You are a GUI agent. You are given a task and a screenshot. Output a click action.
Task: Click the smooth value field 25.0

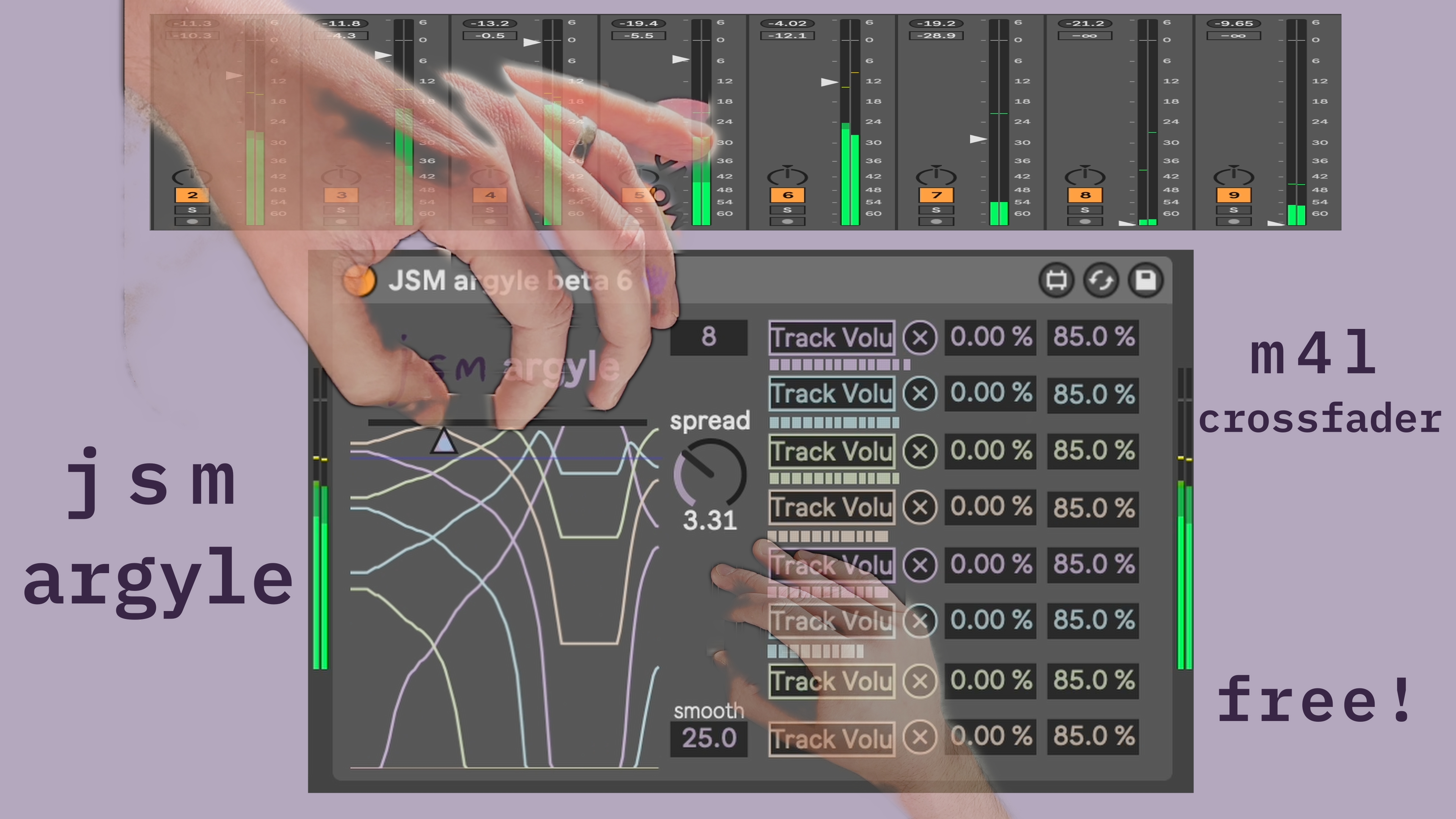(708, 738)
